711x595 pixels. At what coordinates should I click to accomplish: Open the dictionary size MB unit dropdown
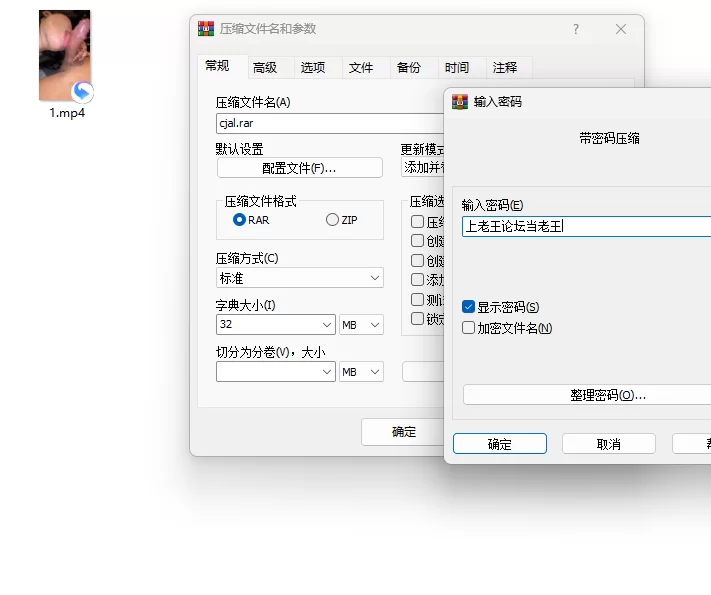pyautogui.click(x=361, y=325)
